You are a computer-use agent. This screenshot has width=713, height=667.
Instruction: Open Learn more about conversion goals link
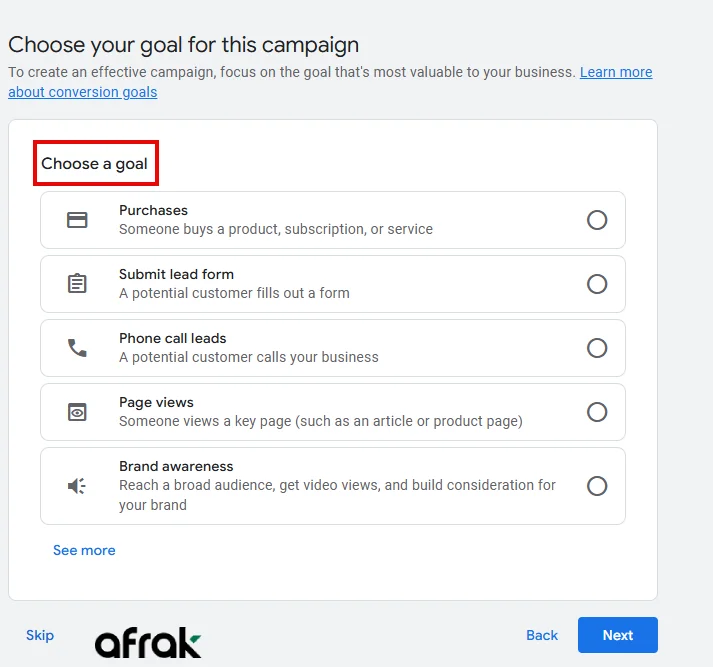tap(615, 73)
